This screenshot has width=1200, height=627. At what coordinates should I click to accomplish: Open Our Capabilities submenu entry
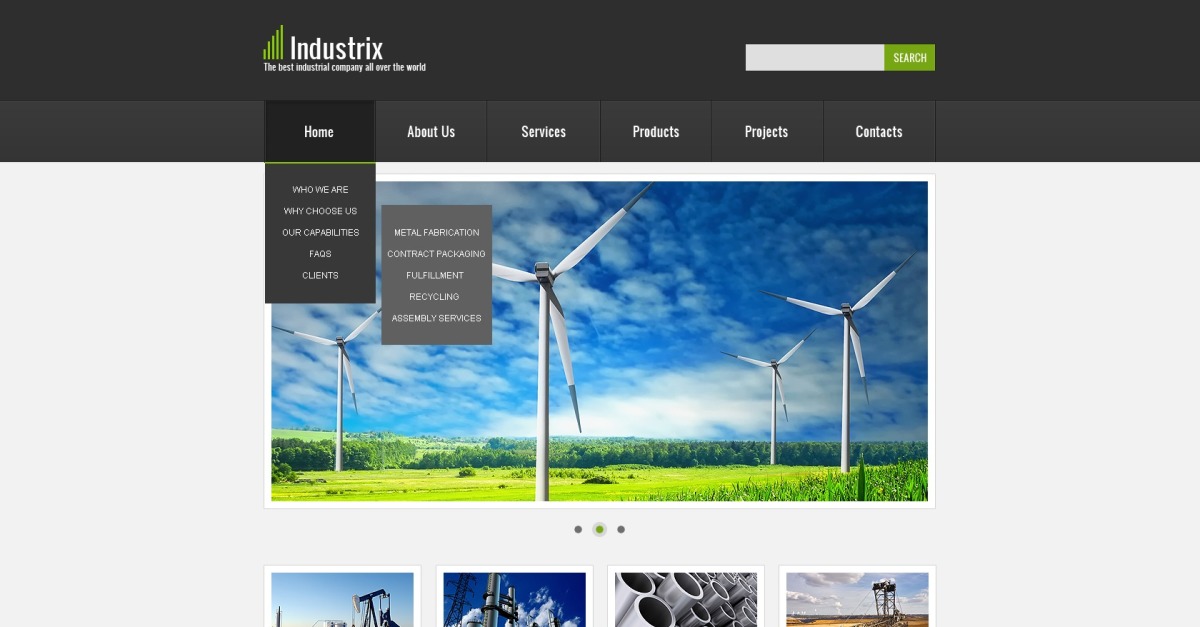320,233
